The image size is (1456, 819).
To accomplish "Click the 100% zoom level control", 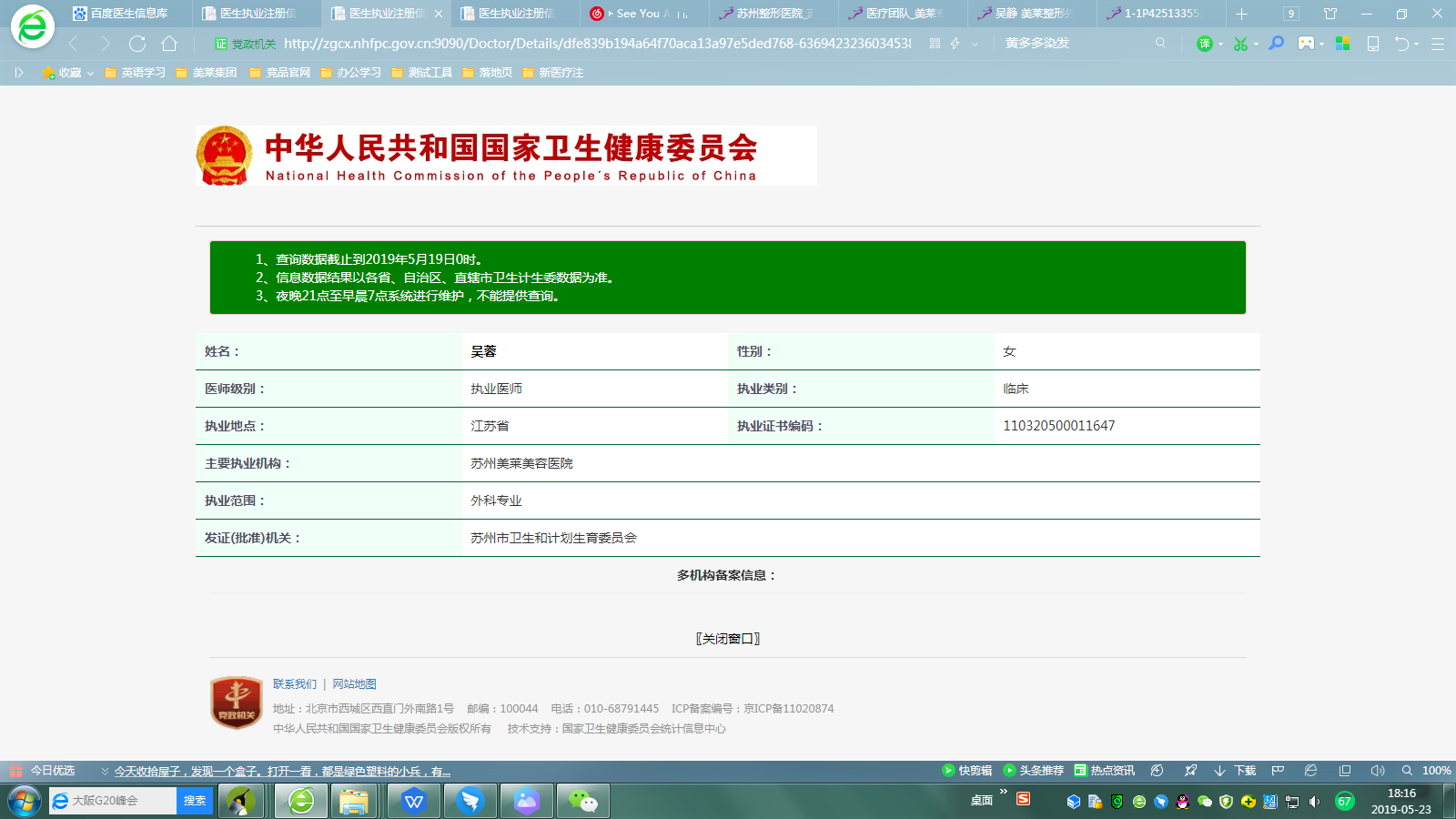I will coord(1436,771).
